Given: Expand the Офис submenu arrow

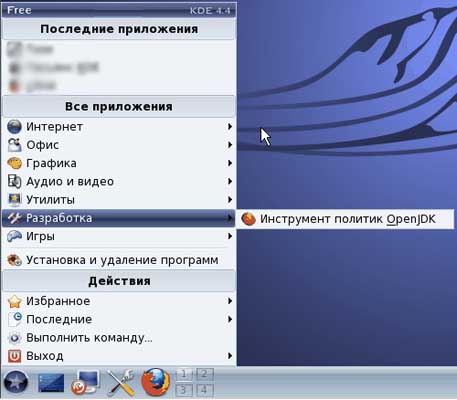Looking at the screenshot, I should (230, 145).
